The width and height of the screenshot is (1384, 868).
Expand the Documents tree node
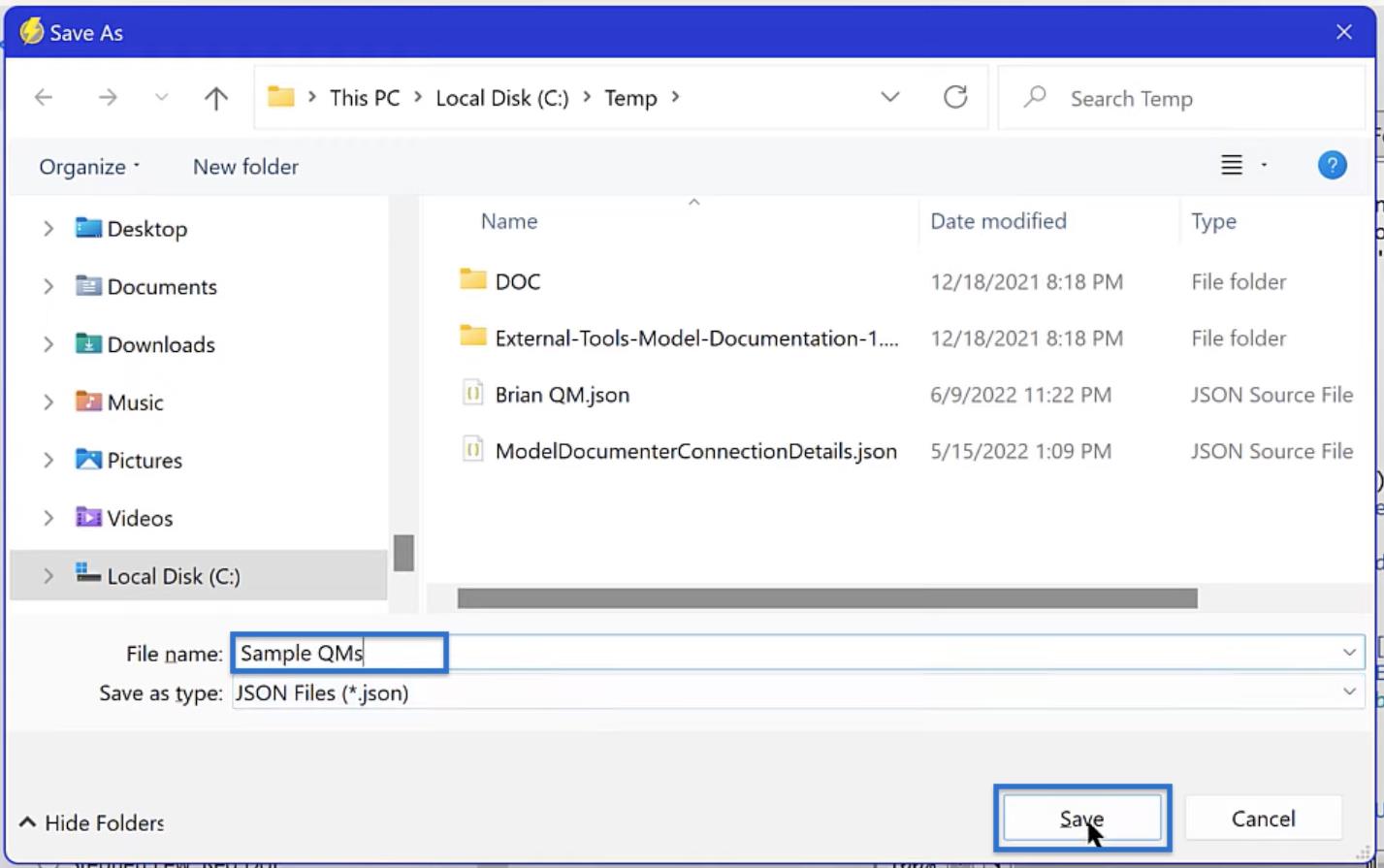pos(48,287)
